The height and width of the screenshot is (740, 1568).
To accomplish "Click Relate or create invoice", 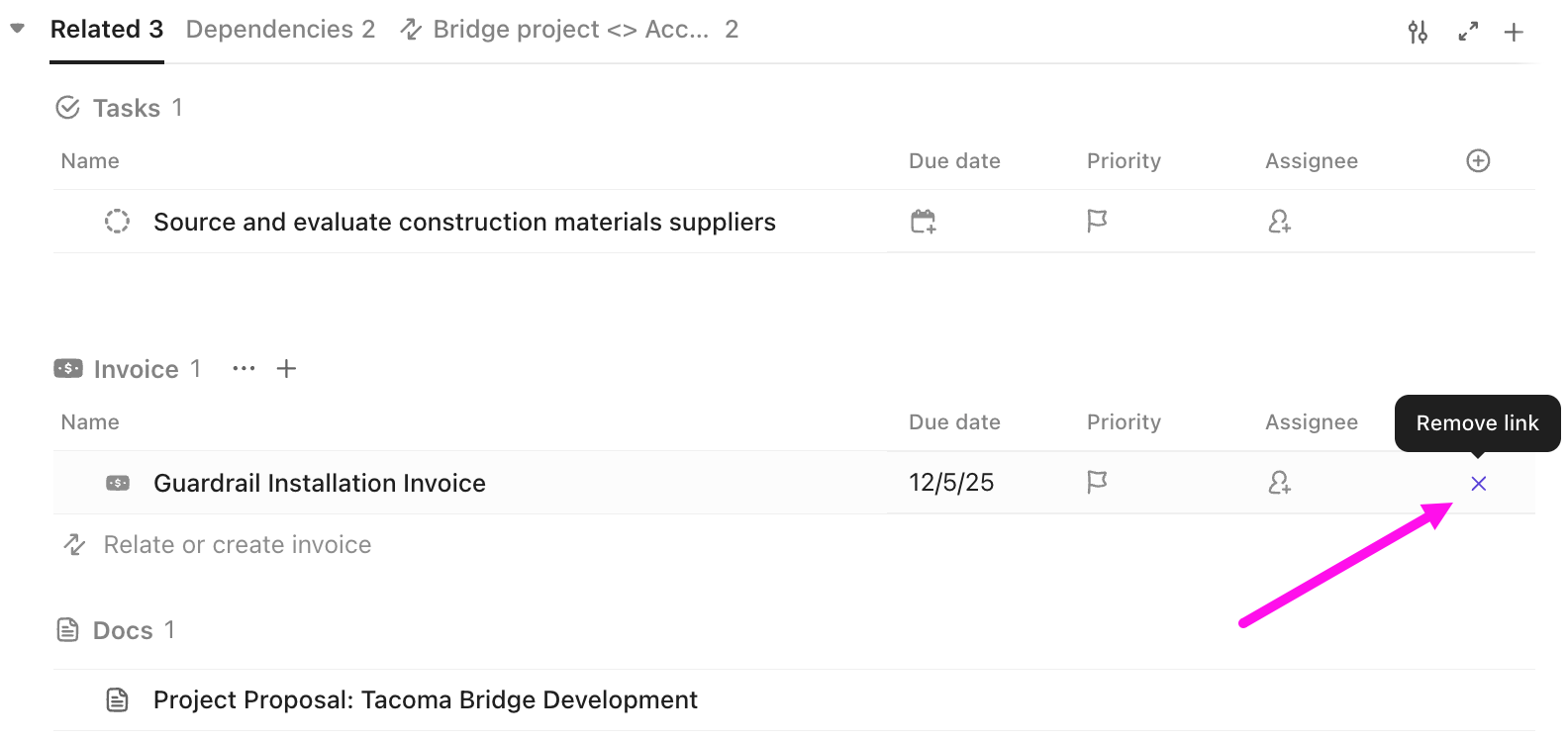I will (236, 544).
